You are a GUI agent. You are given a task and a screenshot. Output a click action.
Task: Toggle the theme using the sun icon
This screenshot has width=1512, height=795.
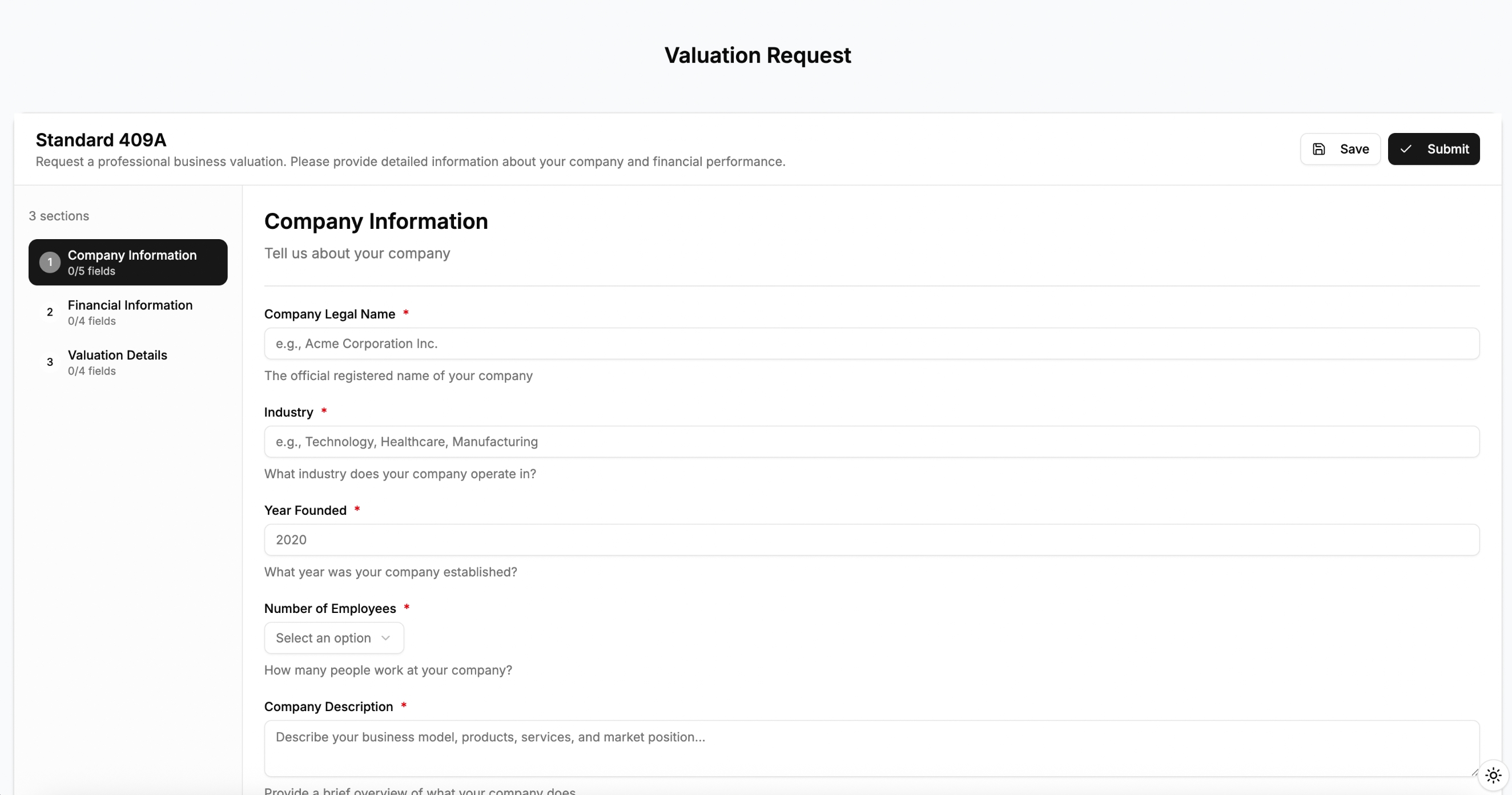coord(1492,775)
